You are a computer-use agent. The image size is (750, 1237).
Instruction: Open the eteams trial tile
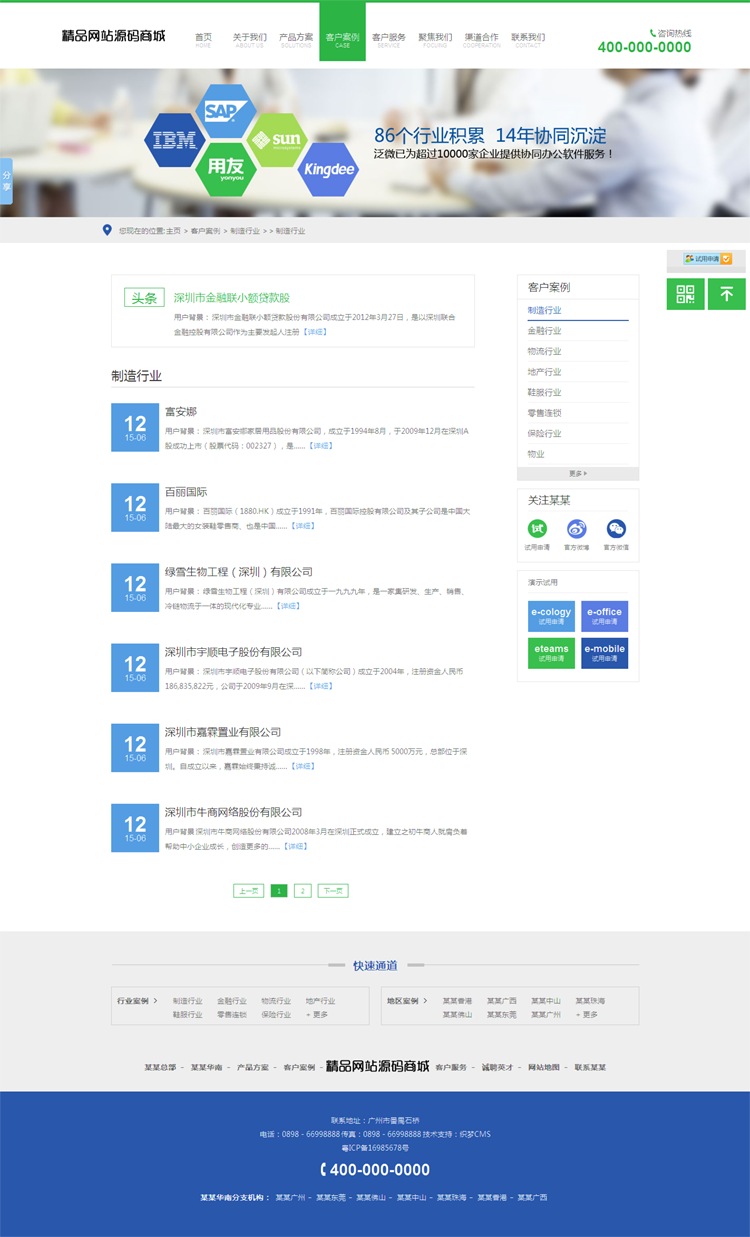(x=551, y=653)
